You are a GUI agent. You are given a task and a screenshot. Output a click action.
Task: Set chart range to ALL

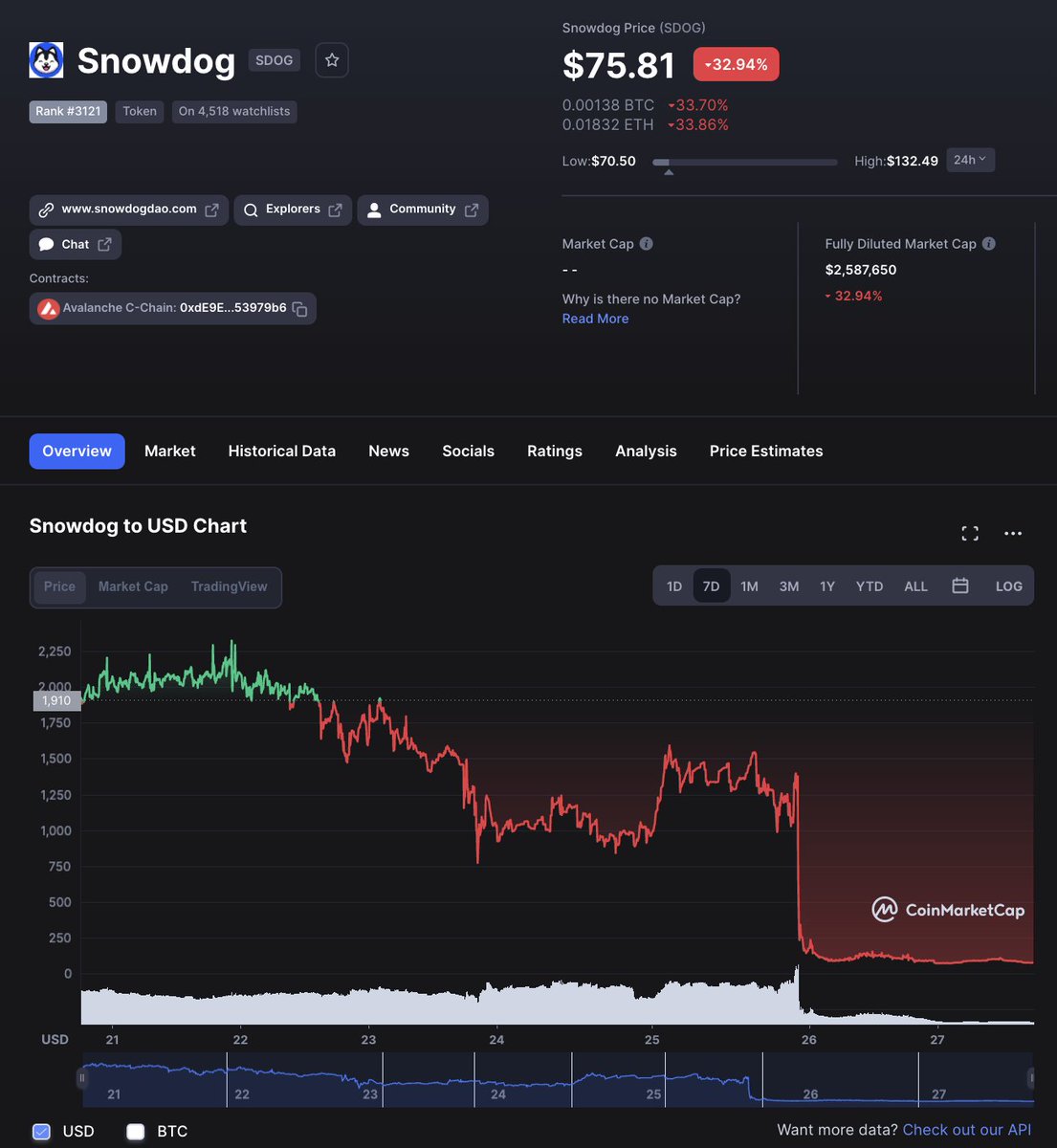pyautogui.click(x=915, y=586)
